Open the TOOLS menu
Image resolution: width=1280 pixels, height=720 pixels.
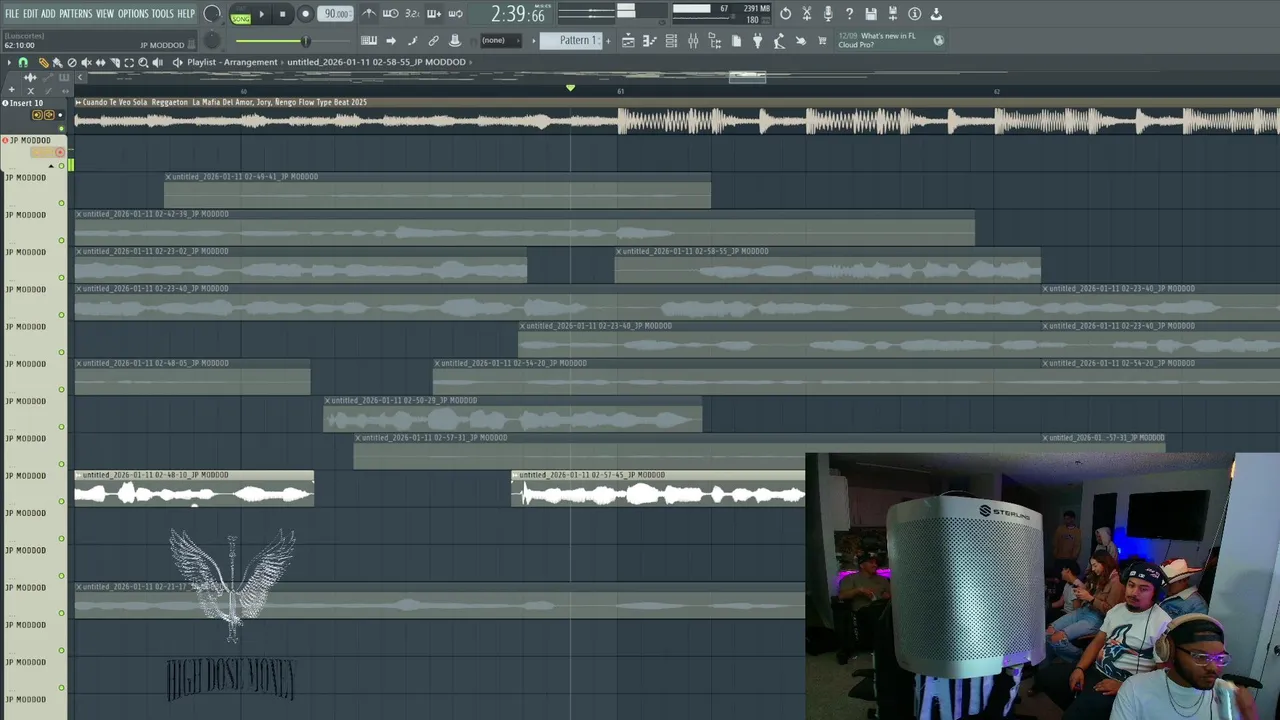[x=162, y=14]
